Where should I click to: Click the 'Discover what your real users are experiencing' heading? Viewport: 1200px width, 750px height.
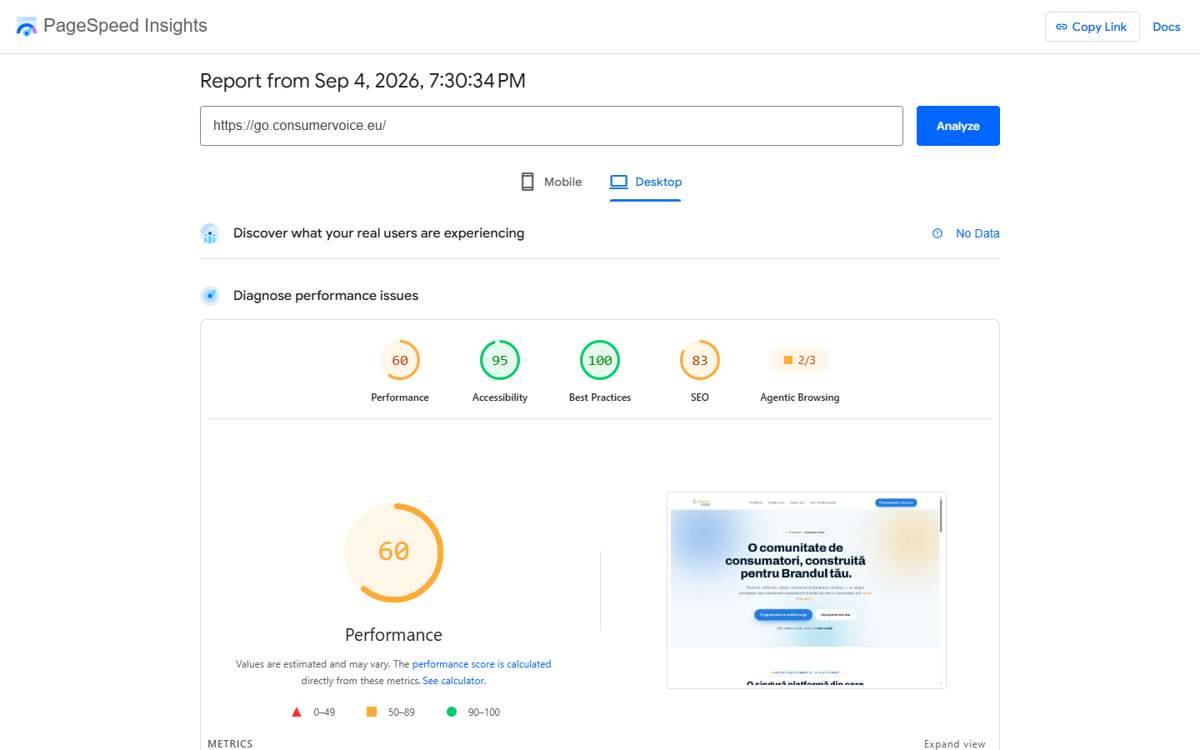tap(379, 233)
